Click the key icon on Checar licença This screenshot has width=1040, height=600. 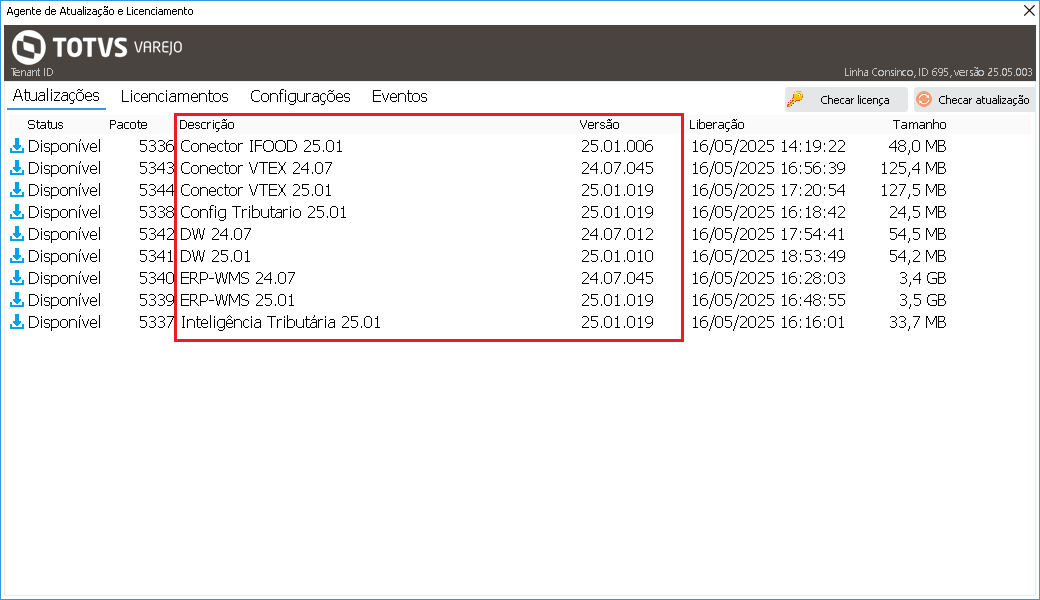click(795, 99)
